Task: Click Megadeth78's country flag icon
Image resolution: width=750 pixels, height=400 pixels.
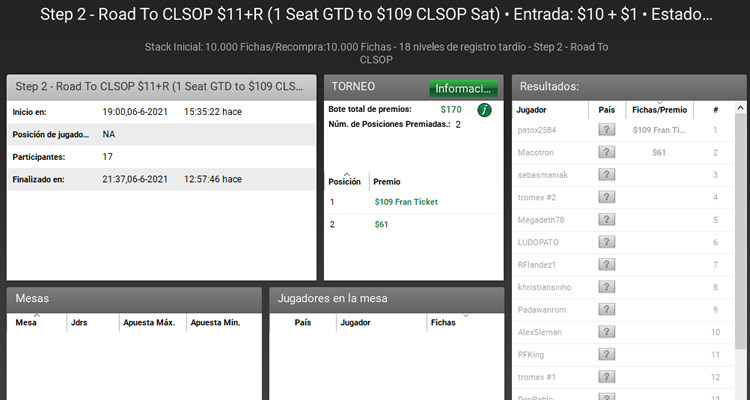Action: pos(606,220)
